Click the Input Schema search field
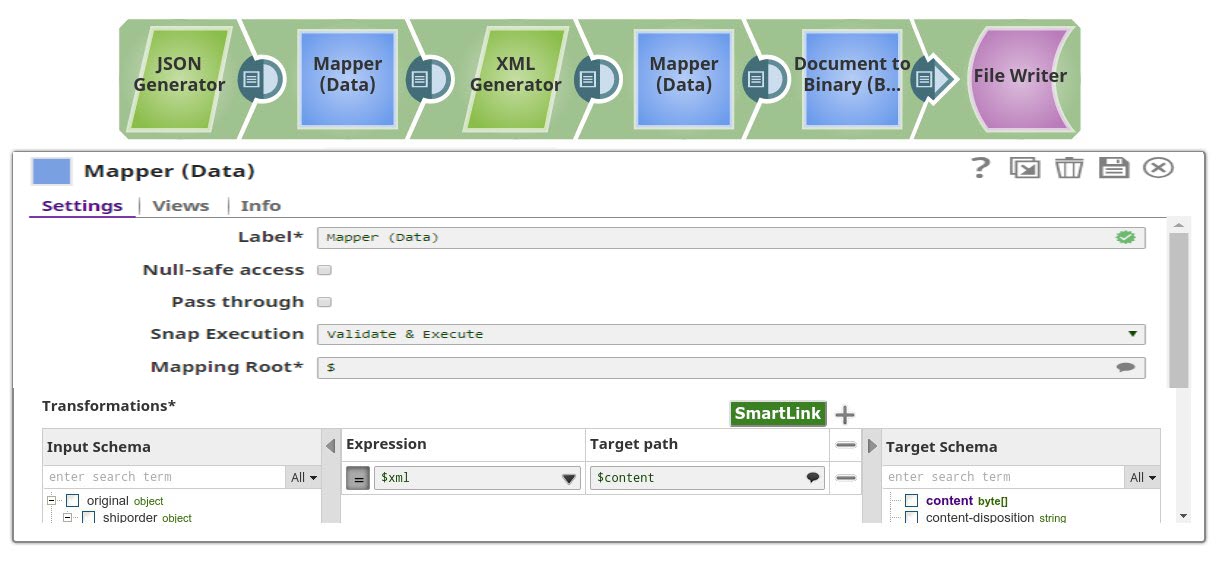Image resolution: width=1217 pixels, height=561 pixels. (164, 478)
